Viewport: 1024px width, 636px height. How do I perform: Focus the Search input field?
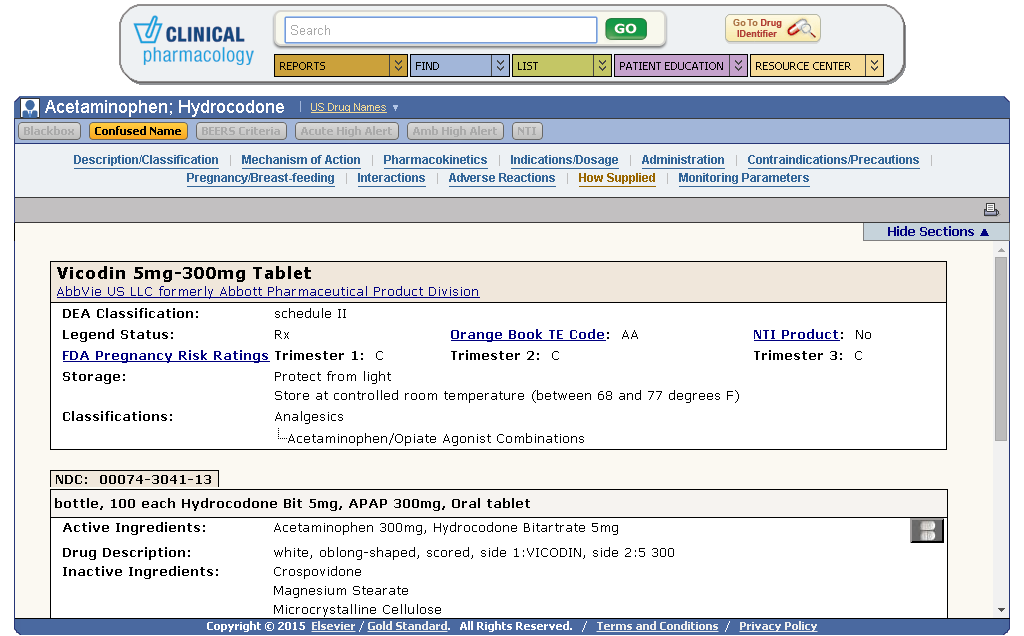441,30
